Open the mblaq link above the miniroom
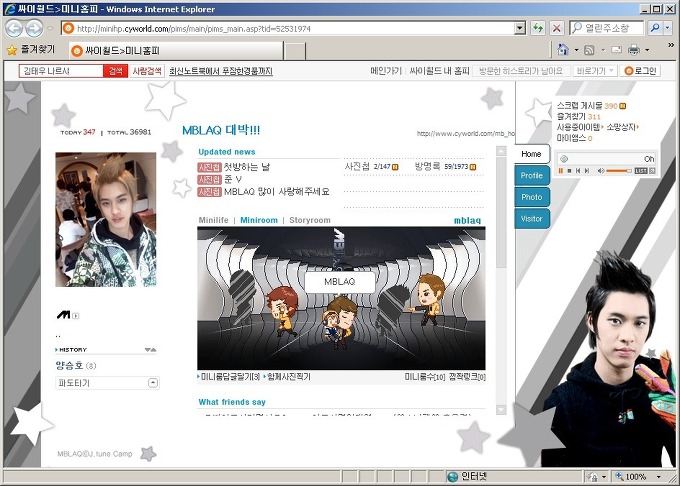Screen dimensions: 680x486 tap(467, 221)
